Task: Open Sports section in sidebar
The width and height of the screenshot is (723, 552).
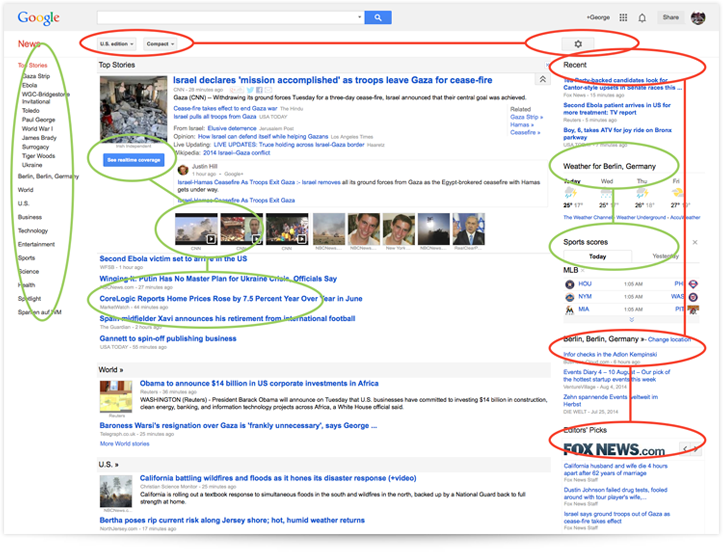Action: click(26, 258)
